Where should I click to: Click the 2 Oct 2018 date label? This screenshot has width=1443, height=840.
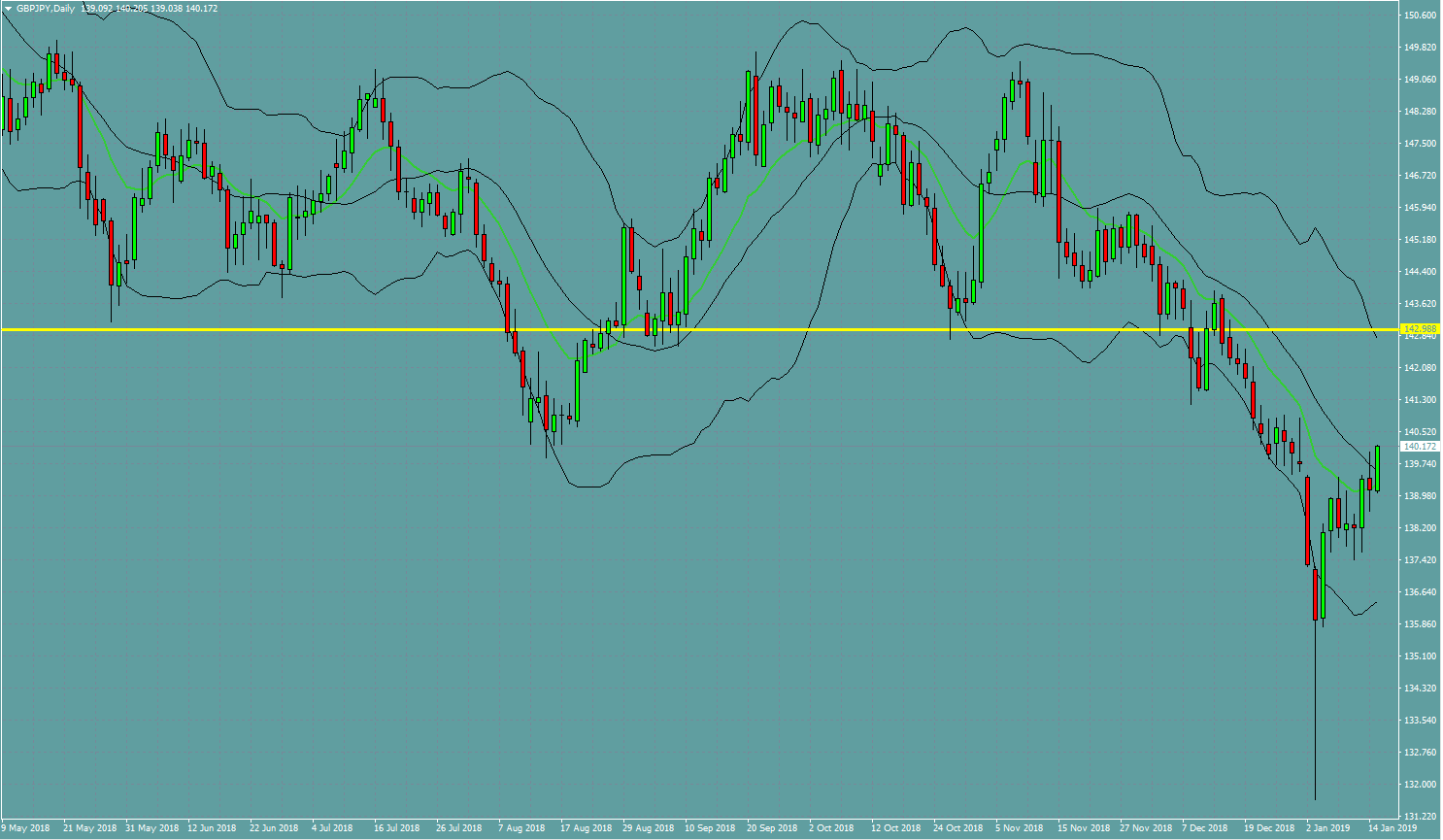pos(831,828)
